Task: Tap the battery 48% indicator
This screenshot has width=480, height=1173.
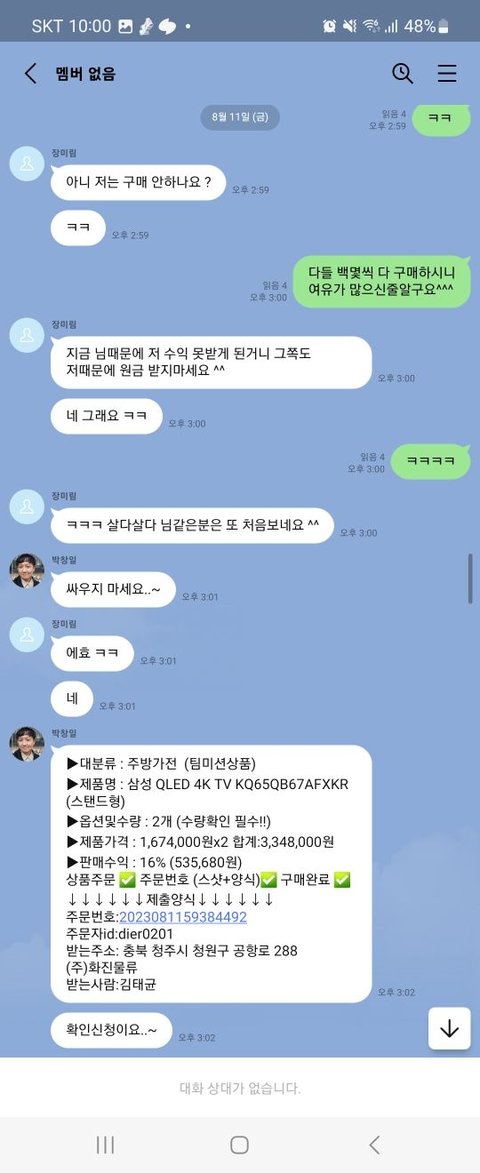Action: 426,26
